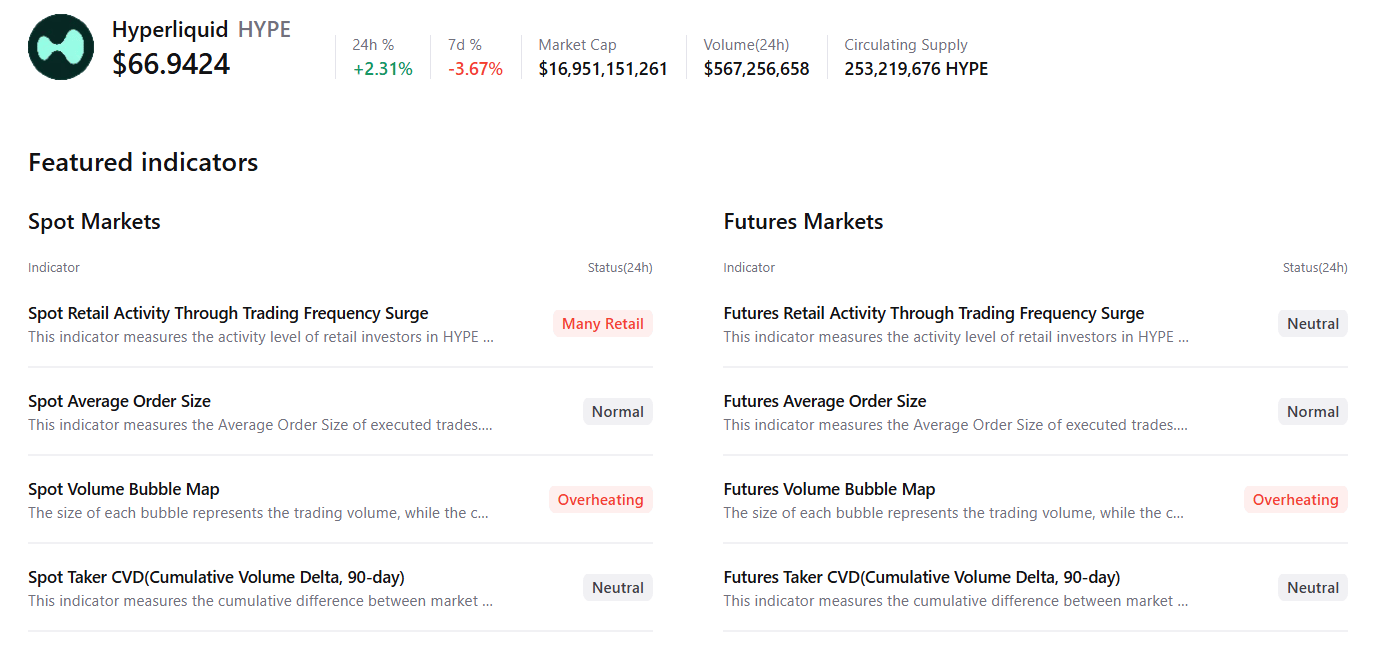The width and height of the screenshot is (1385, 652).
Task: Click the Market Cap value $16,951,151,261
Action: pos(603,69)
